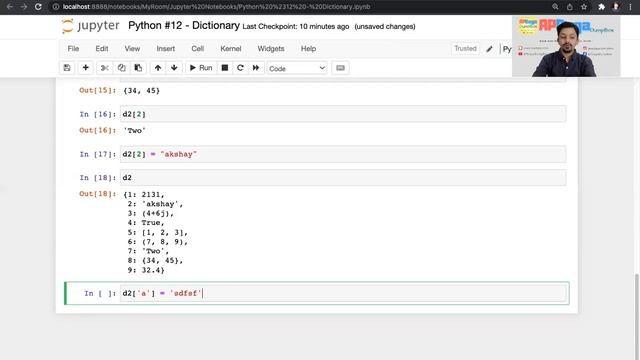Screen dimensions: 640x360
Task: Click into cell In [18] containing d2
Action: 343,178
